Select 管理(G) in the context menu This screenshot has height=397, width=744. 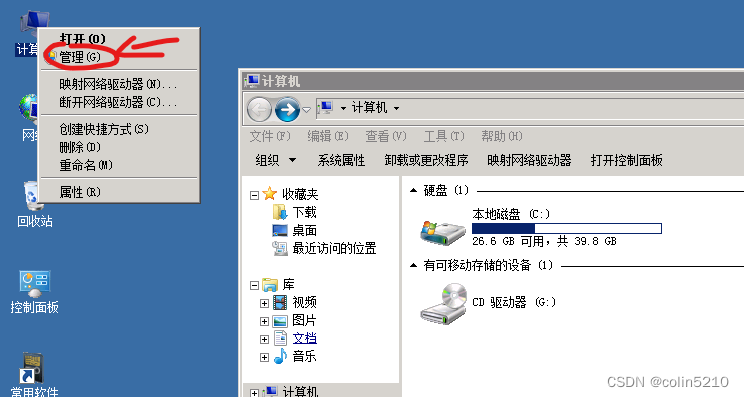coord(119,57)
